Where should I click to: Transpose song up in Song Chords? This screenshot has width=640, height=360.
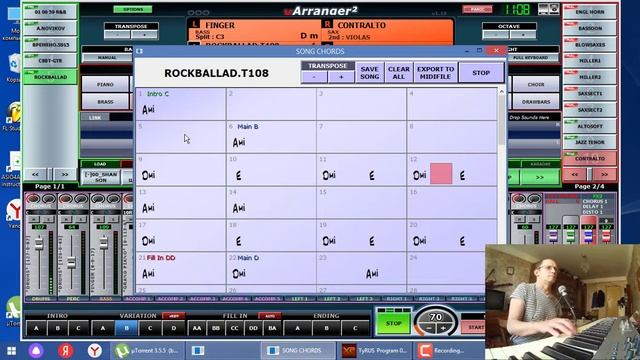tap(341, 77)
